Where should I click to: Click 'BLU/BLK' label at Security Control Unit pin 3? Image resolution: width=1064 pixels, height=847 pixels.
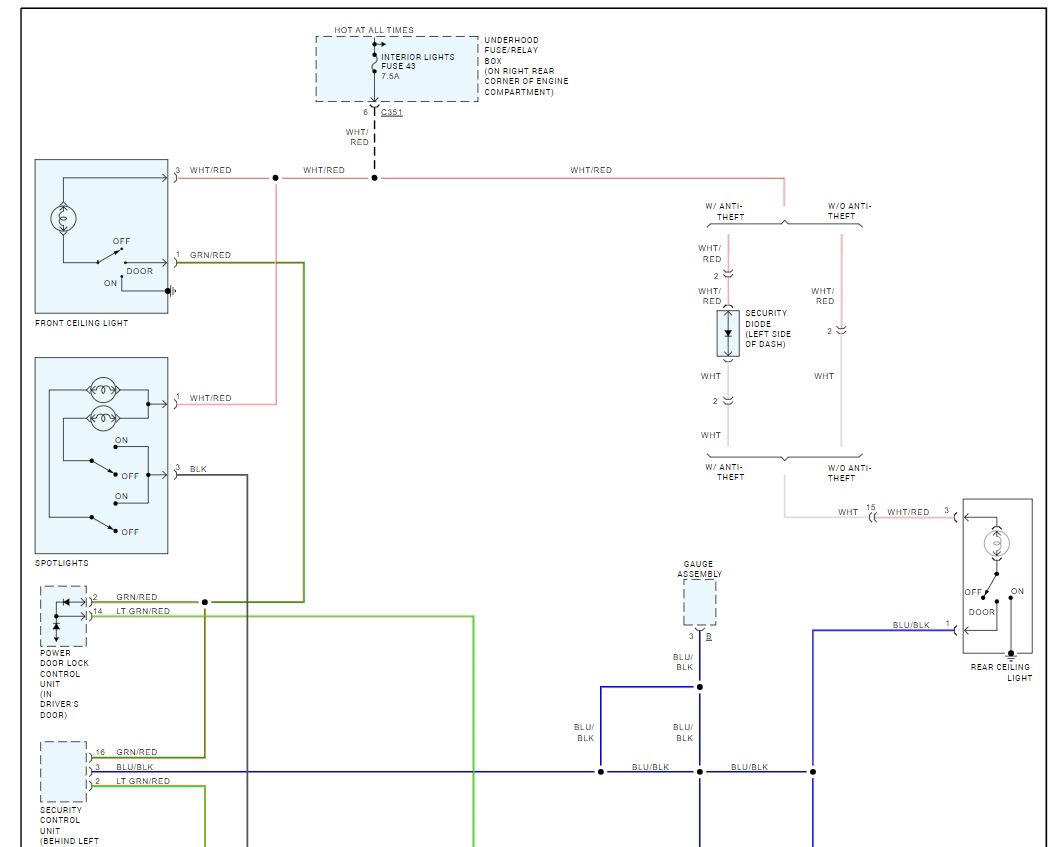(x=134, y=767)
